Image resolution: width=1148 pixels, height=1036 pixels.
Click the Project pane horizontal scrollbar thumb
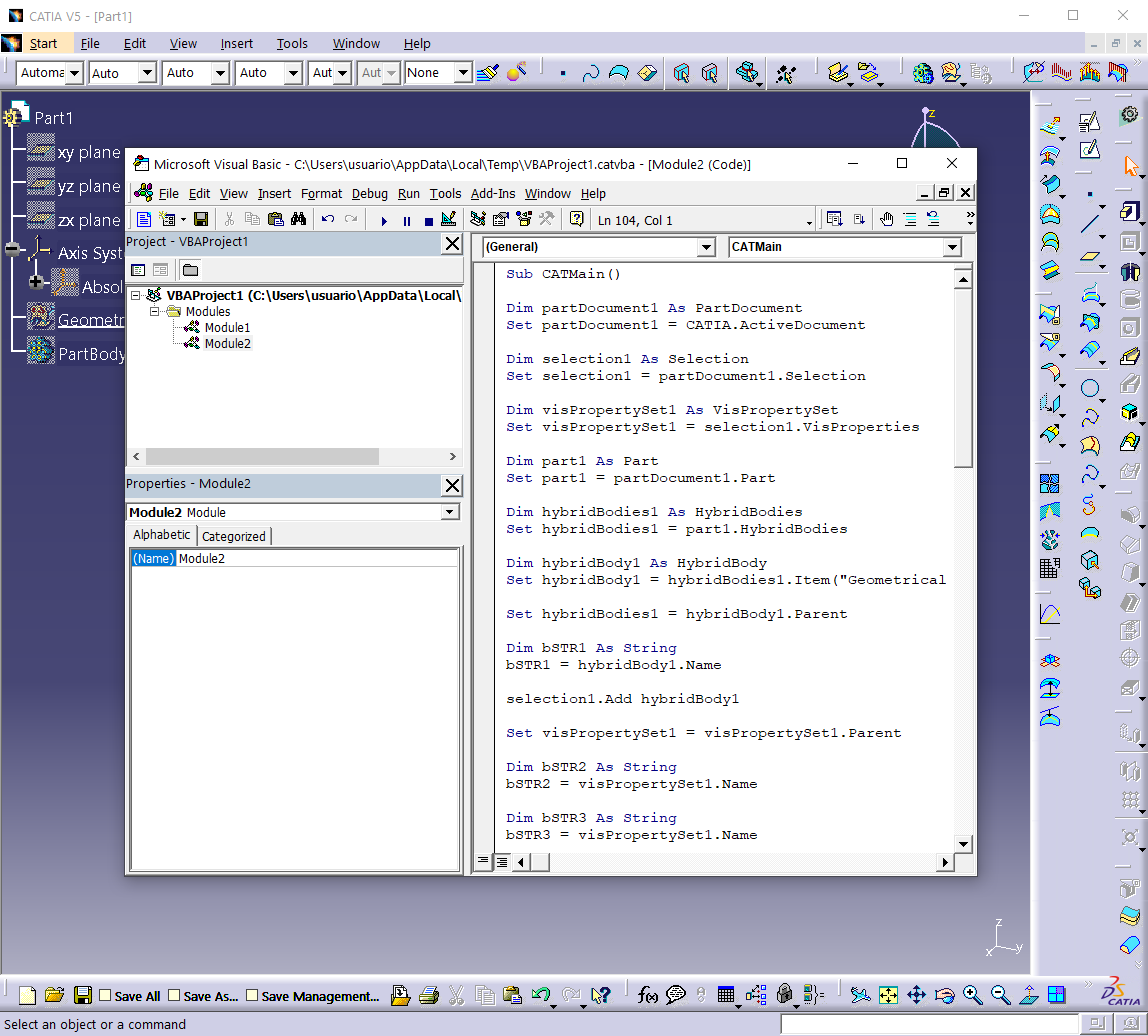[x=262, y=456]
